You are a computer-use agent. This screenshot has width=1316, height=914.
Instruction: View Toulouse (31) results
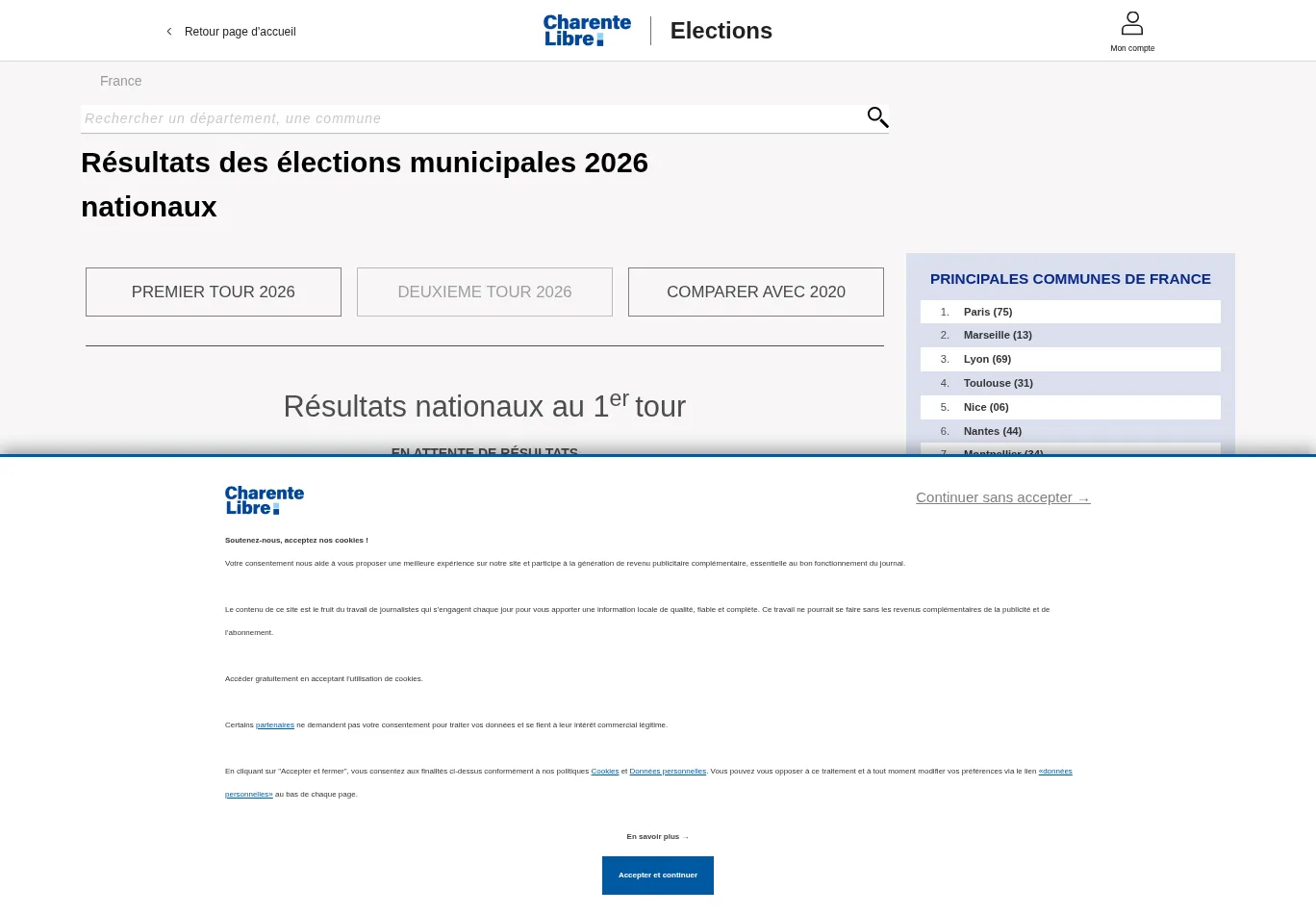point(998,383)
